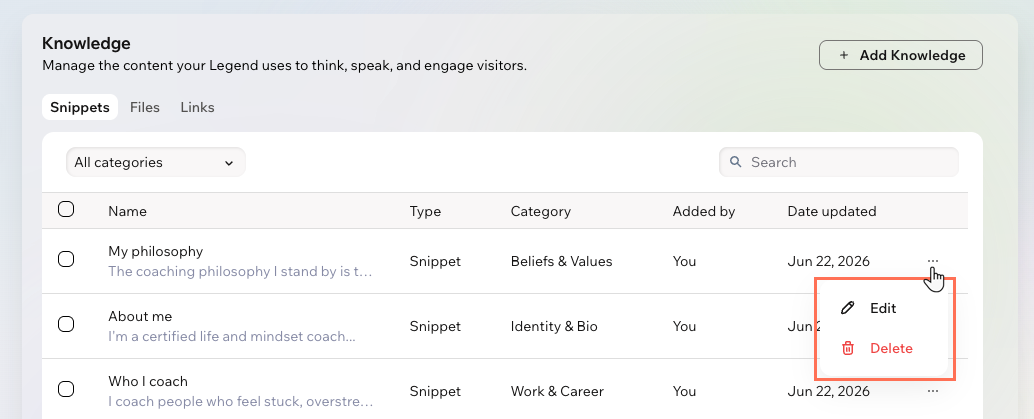This screenshot has width=1034, height=419.
Task: Open more actions for My philosophy row
Action: (932, 261)
